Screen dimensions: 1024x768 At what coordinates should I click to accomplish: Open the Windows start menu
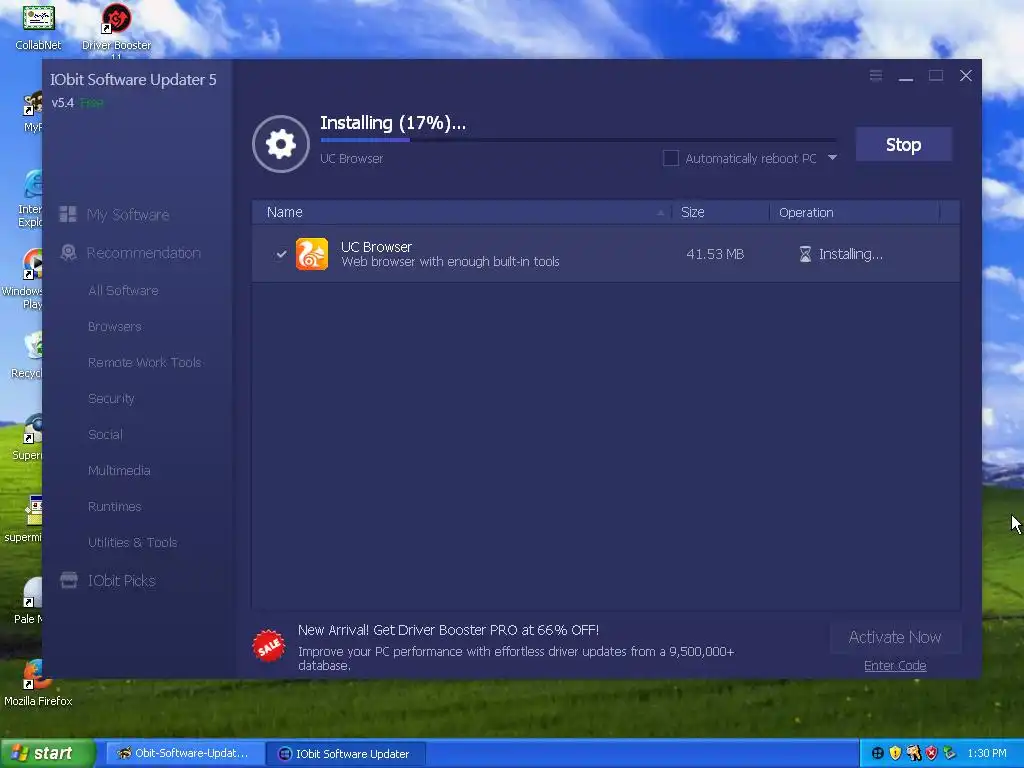47,753
